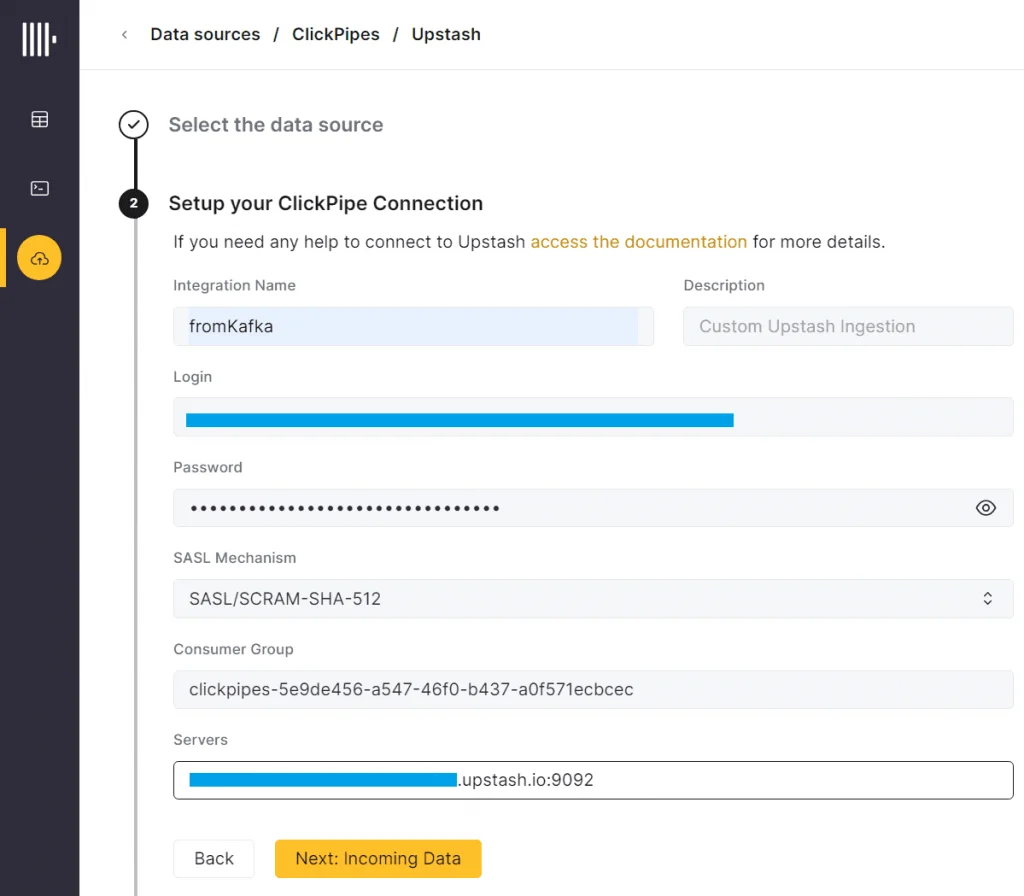Go to ClickPipes breadcrumb

pos(336,35)
